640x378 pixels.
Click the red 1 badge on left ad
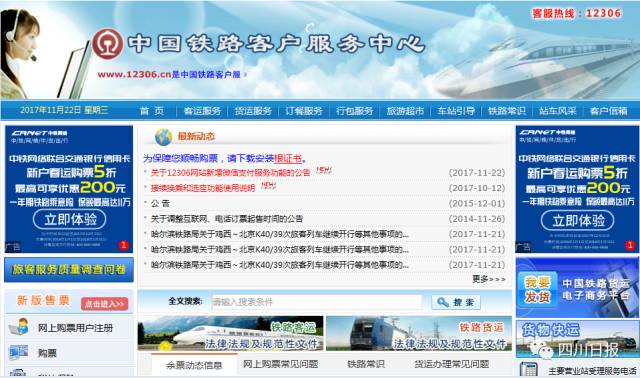tap(124, 245)
